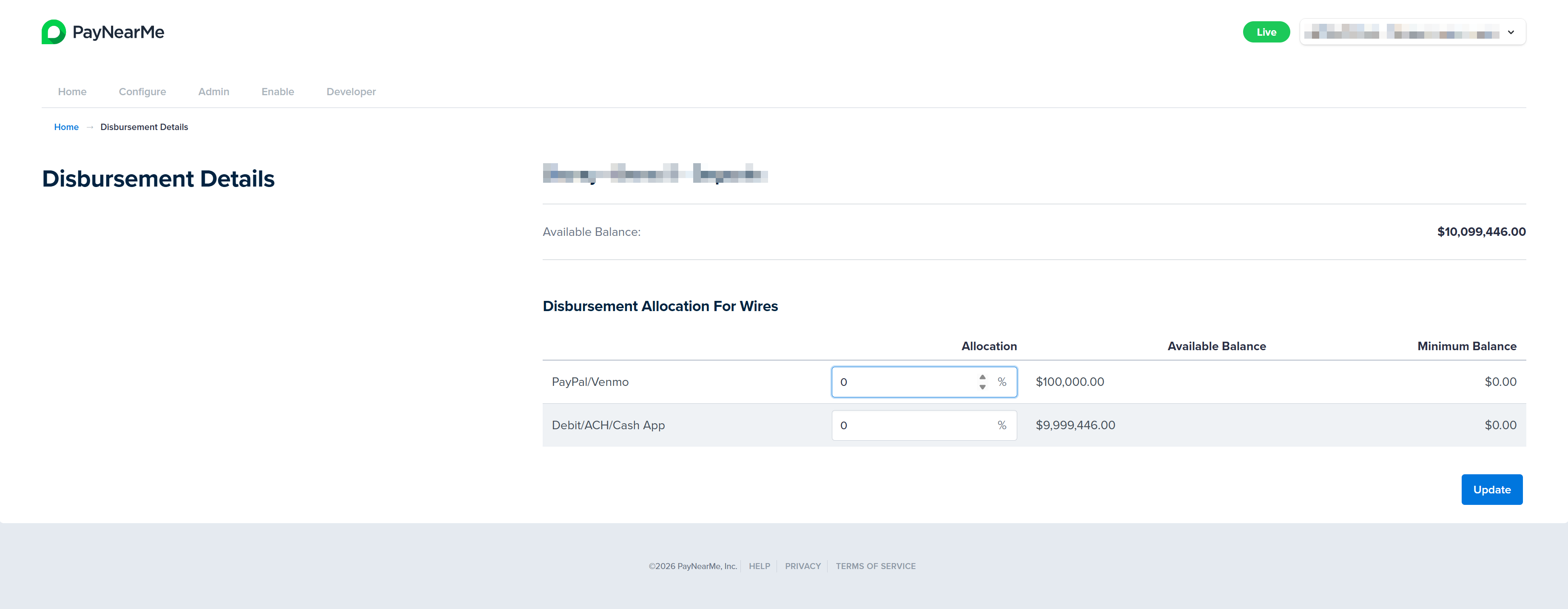Open the Configure navigation tab

click(142, 92)
